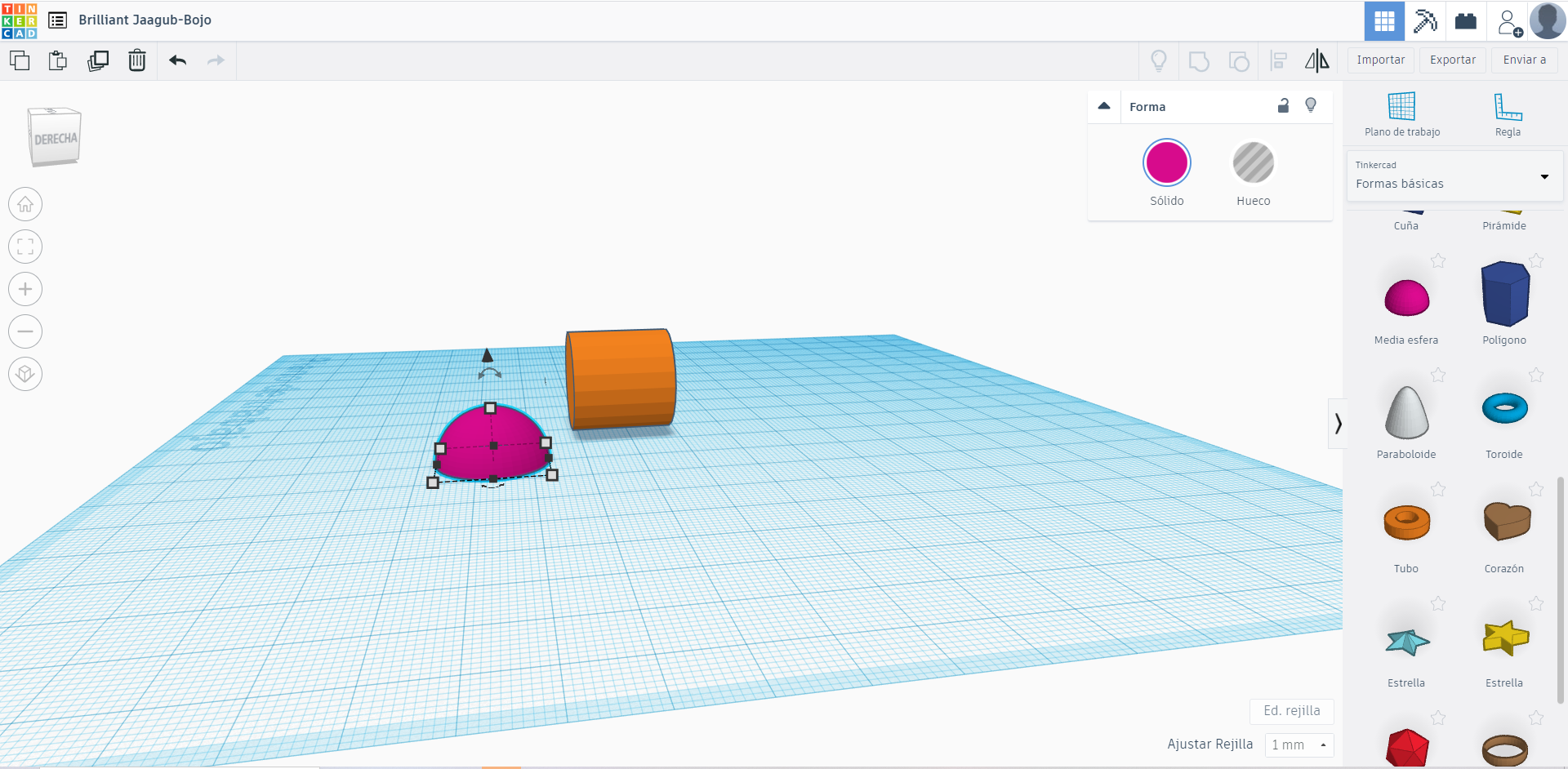Click the Ed. rejilla button
Screen dimensions: 1568x769
coord(1291,711)
